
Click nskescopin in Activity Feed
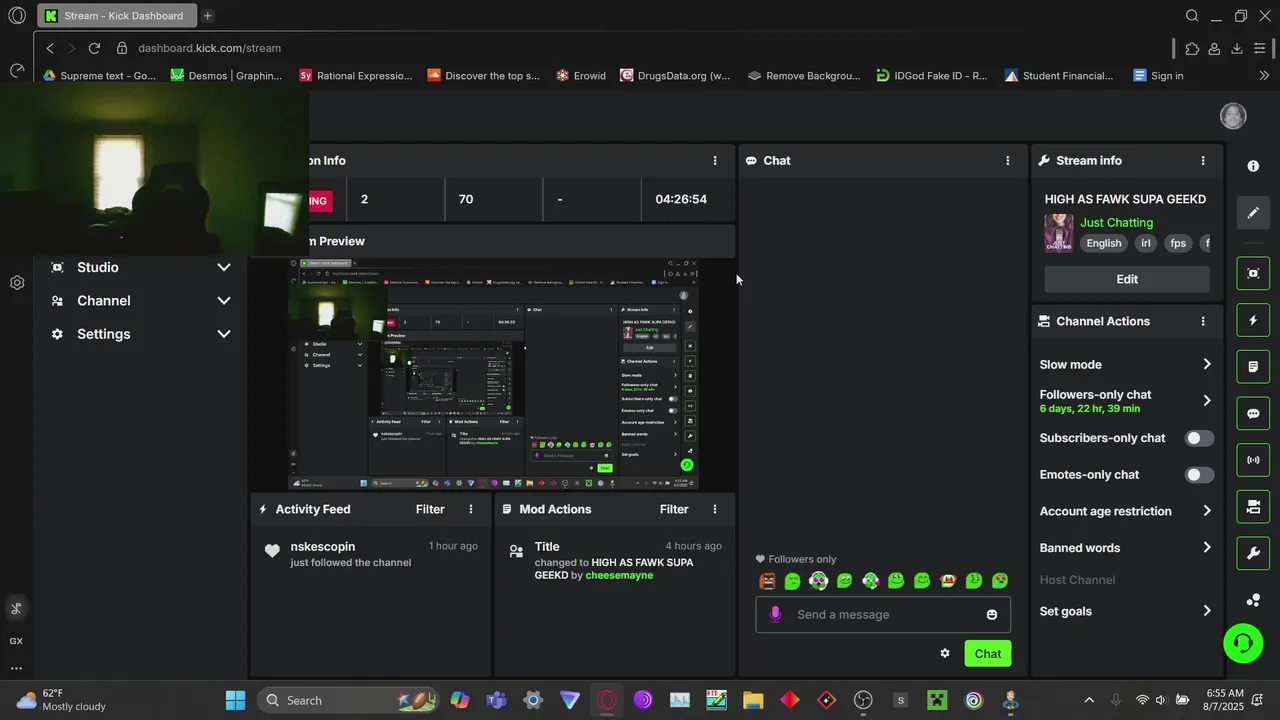[323, 546]
